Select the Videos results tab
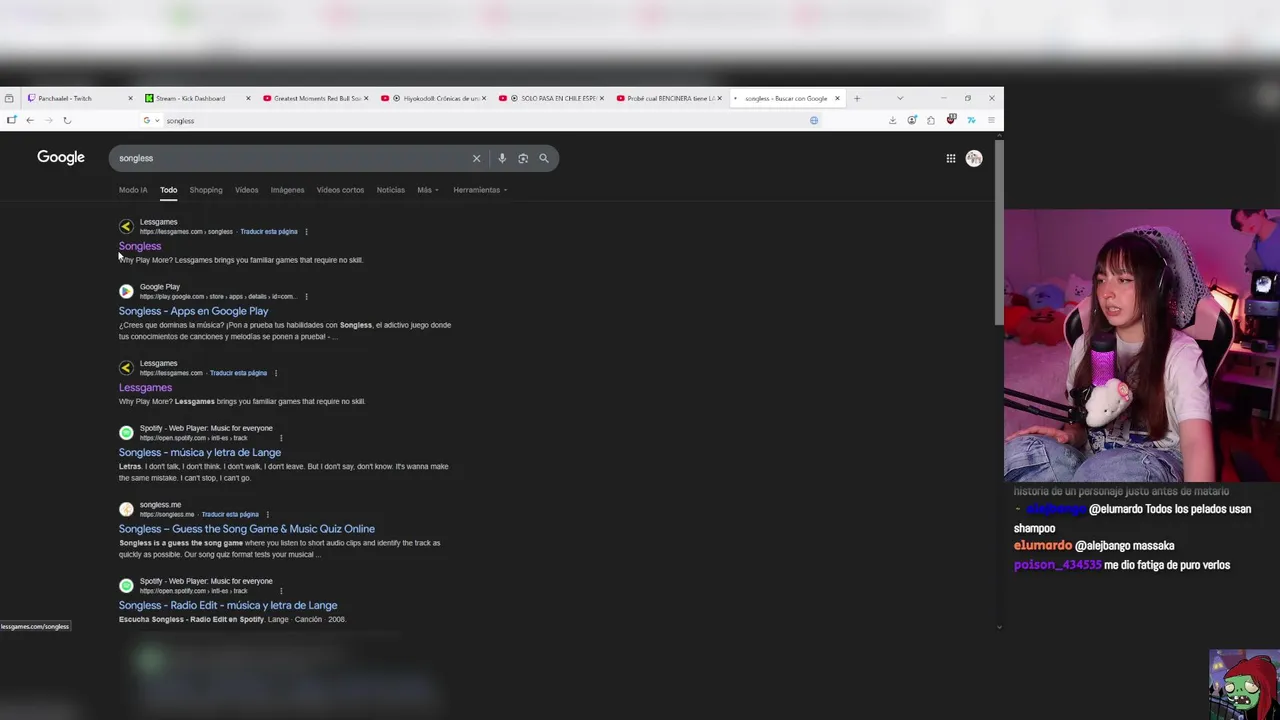 click(x=246, y=190)
